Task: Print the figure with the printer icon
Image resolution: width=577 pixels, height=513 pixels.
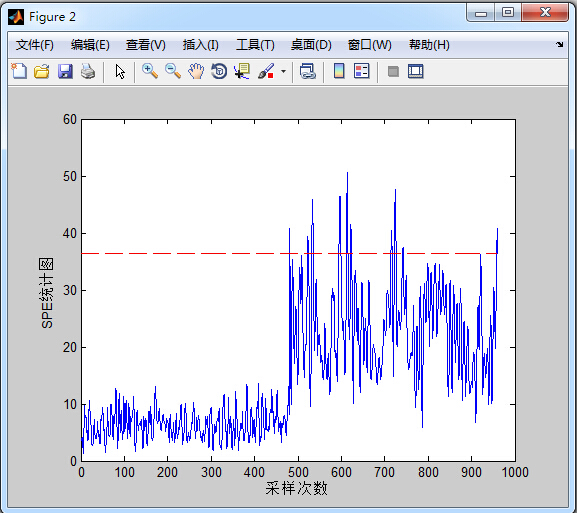Action: [88, 71]
